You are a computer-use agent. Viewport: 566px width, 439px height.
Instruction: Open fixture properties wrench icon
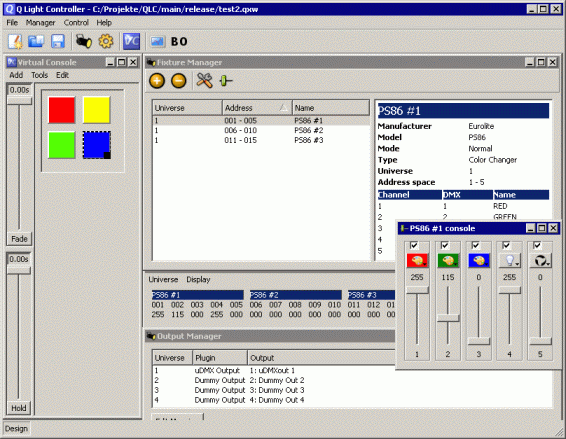click(x=204, y=81)
